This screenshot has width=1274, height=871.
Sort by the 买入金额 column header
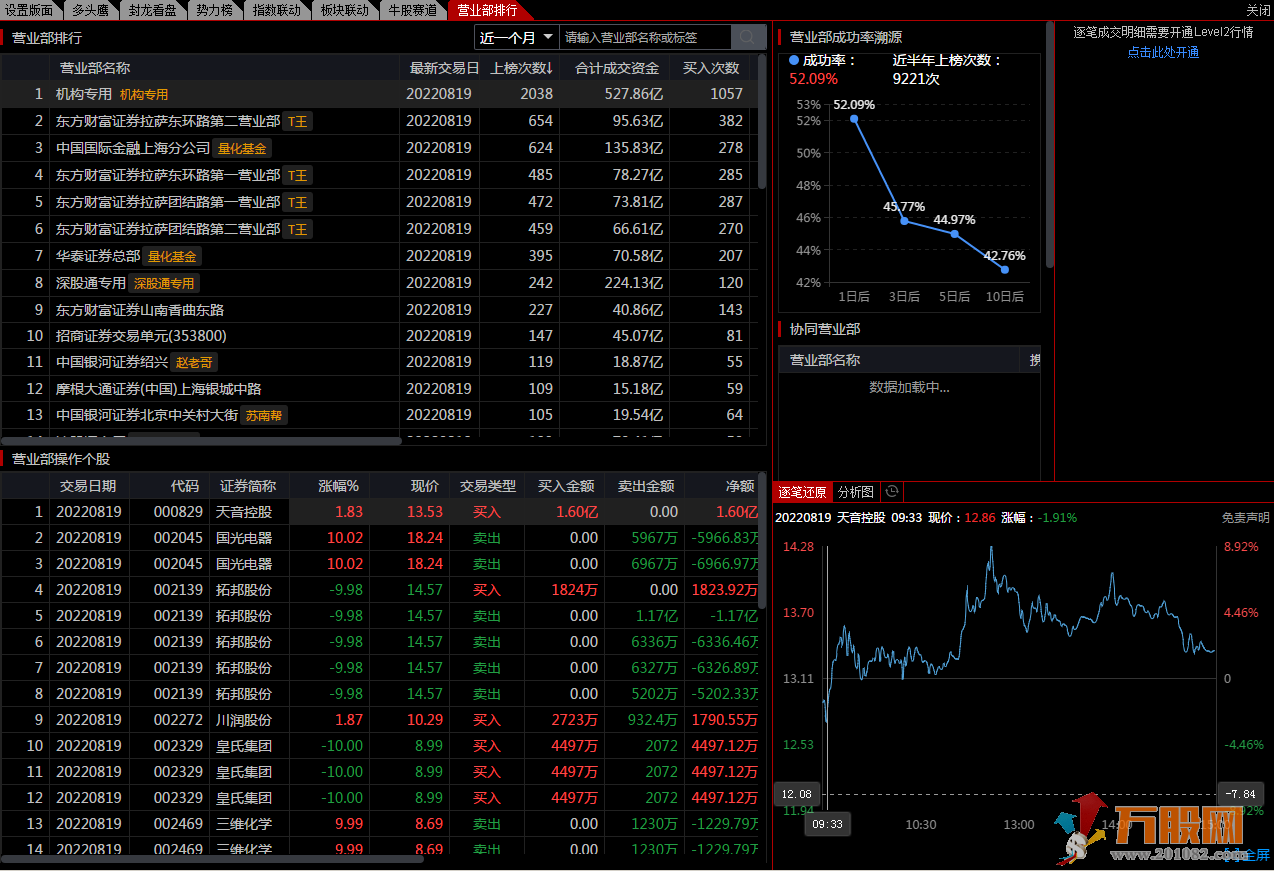point(565,486)
